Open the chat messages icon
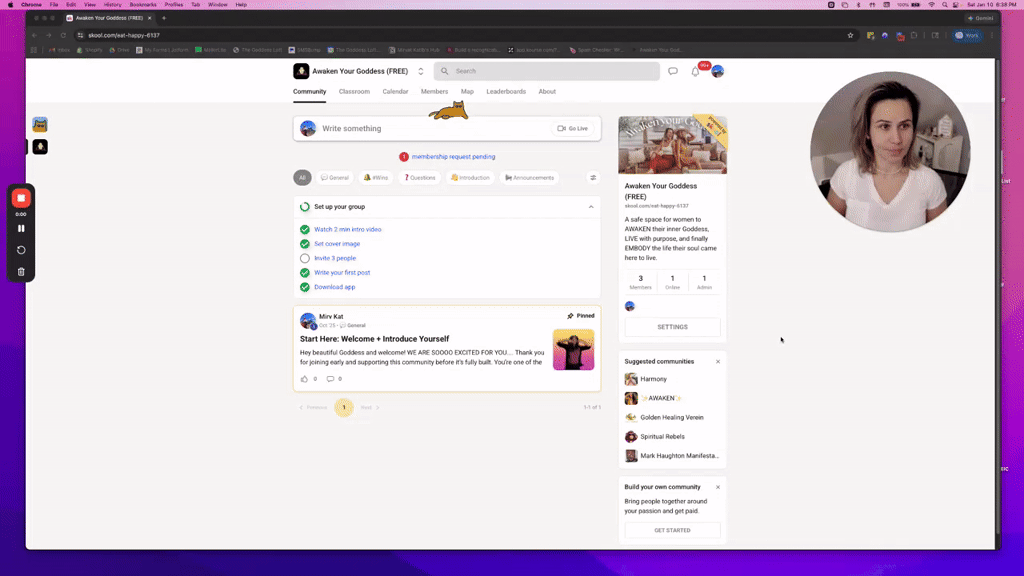Image resolution: width=1024 pixels, height=576 pixels. pyautogui.click(x=673, y=71)
